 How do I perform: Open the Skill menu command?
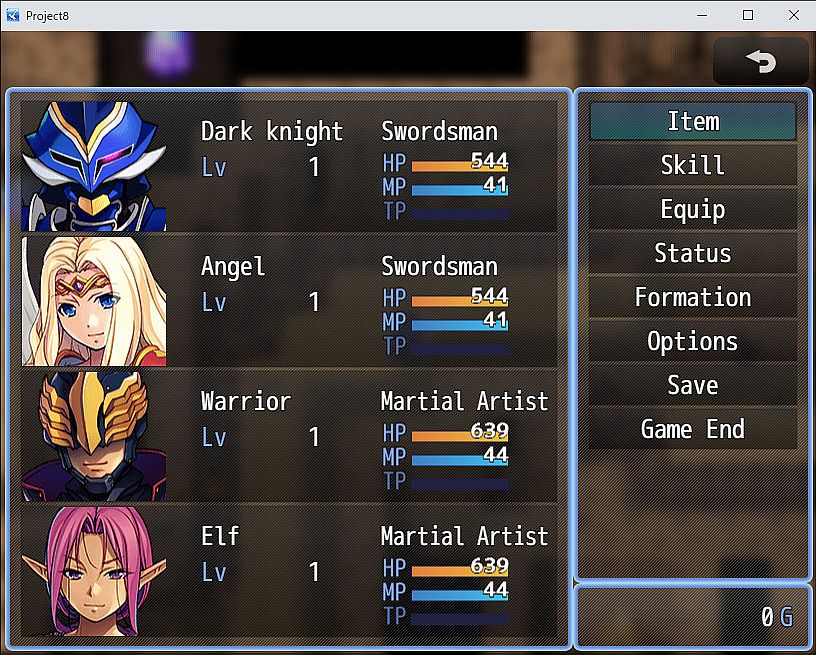[693, 165]
